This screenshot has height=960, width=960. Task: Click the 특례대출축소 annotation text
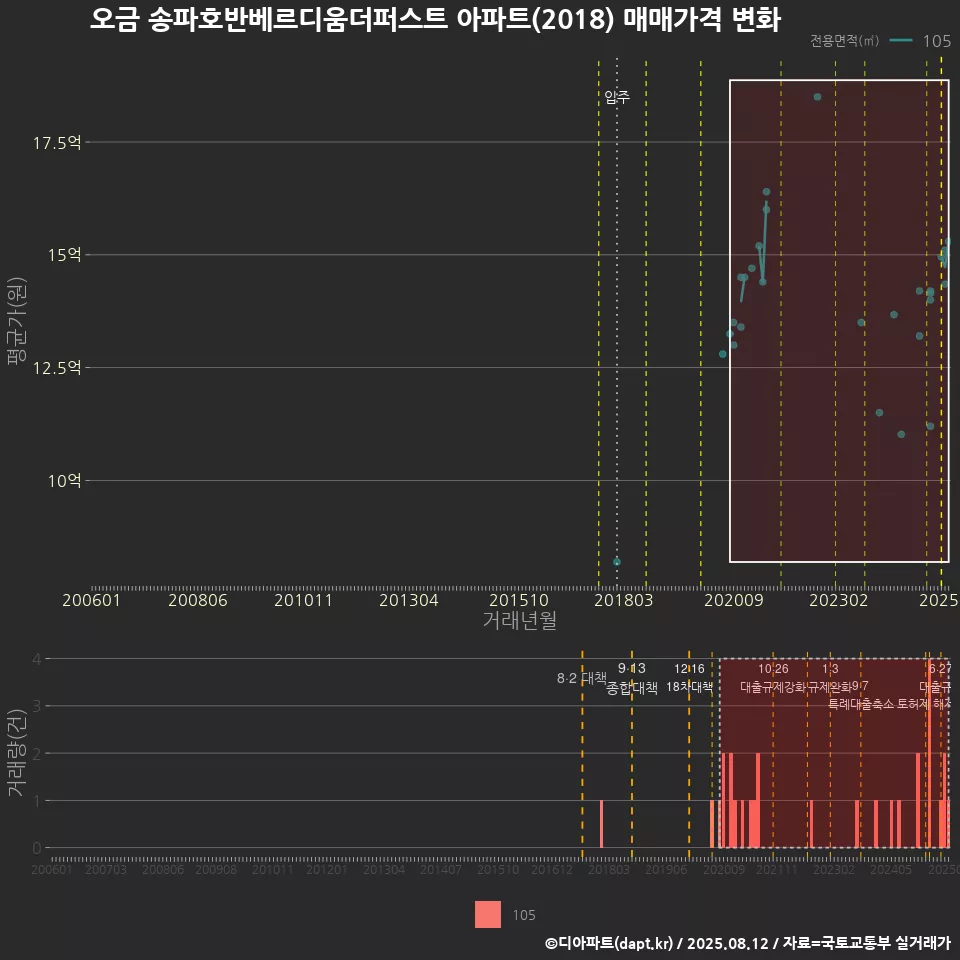861,704
